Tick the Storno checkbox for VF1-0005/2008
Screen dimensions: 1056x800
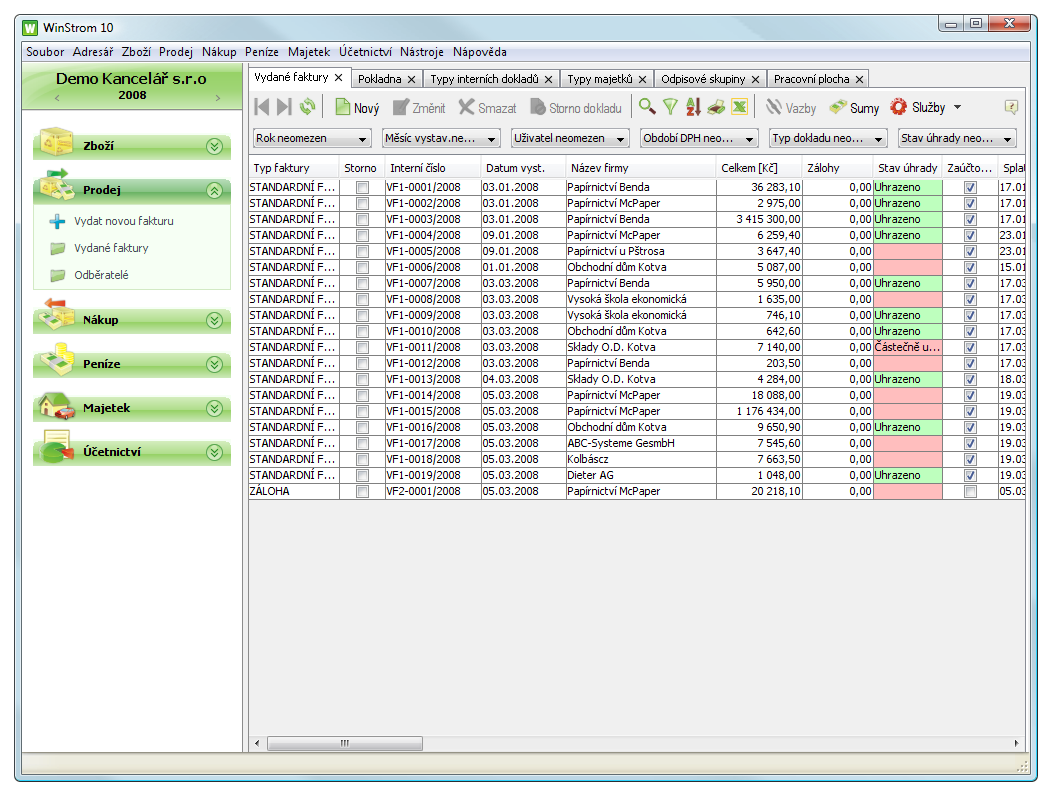point(362,251)
